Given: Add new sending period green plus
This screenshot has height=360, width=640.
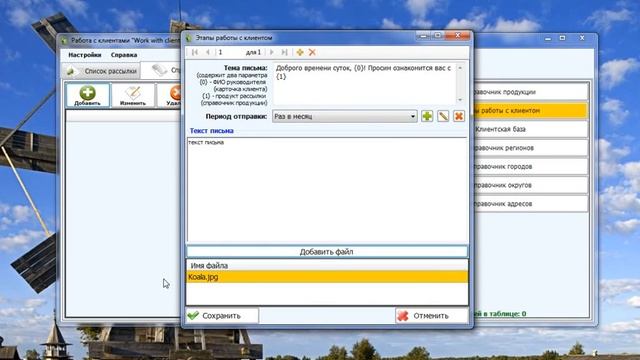Looking at the screenshot, I should [x=427, y=116].
